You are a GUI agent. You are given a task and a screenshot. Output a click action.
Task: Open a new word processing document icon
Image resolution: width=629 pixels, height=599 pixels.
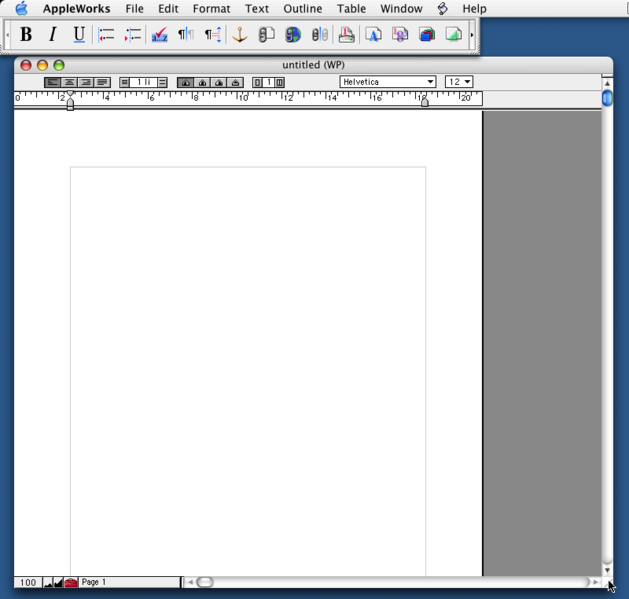click(373, 35)
